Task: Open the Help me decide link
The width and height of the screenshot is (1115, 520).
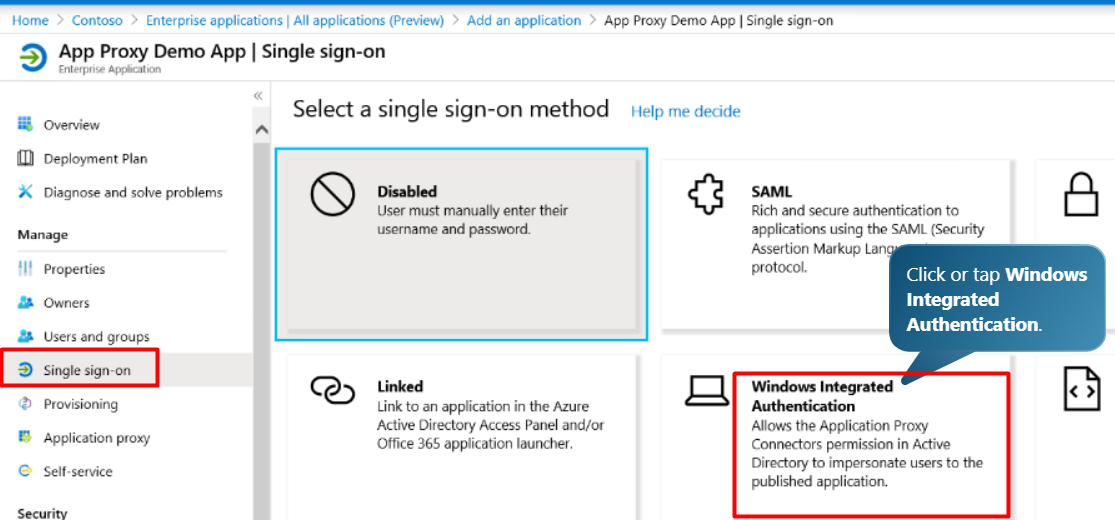Action: pos(685,112)
